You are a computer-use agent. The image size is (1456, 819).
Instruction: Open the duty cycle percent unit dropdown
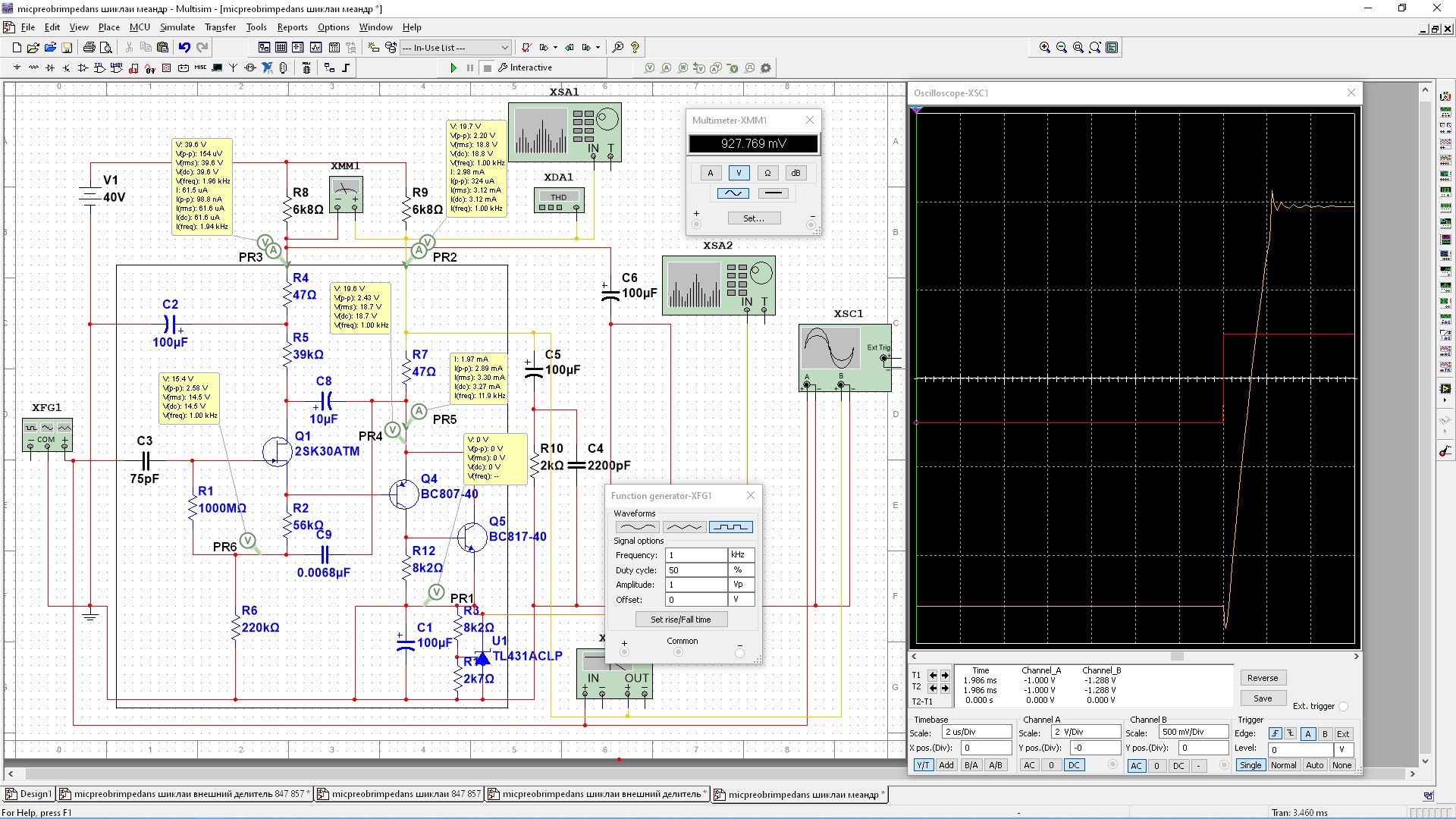click(x=741, y=570)
